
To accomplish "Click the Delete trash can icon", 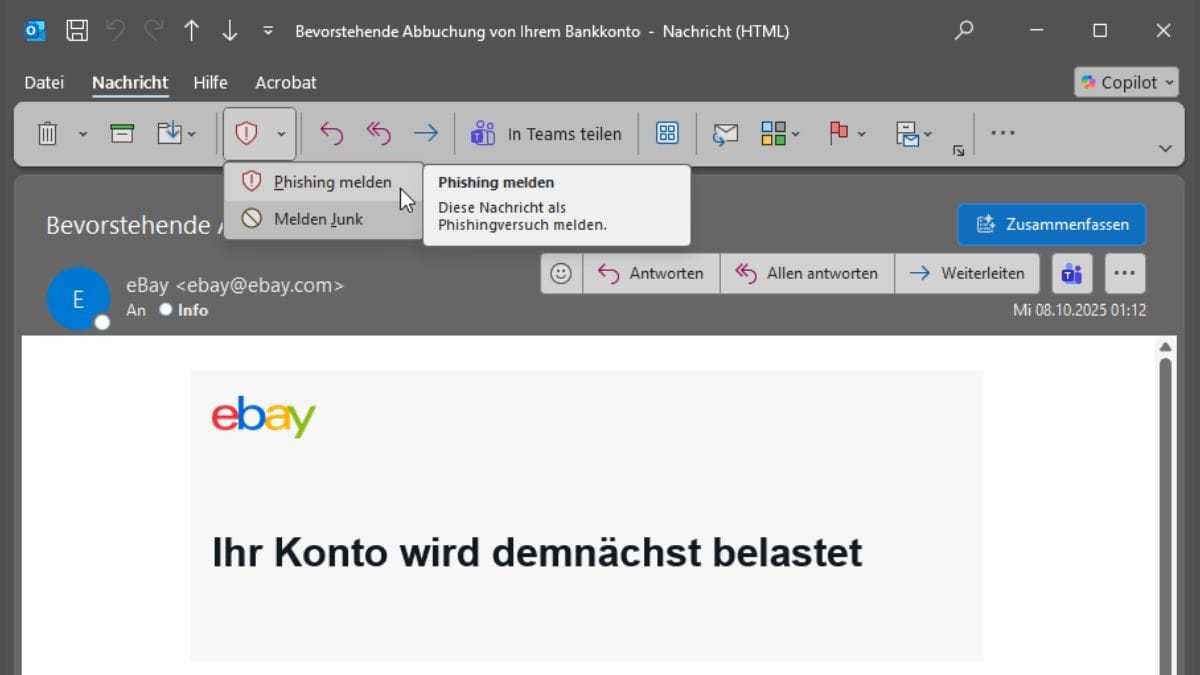I will coord(47,133).
